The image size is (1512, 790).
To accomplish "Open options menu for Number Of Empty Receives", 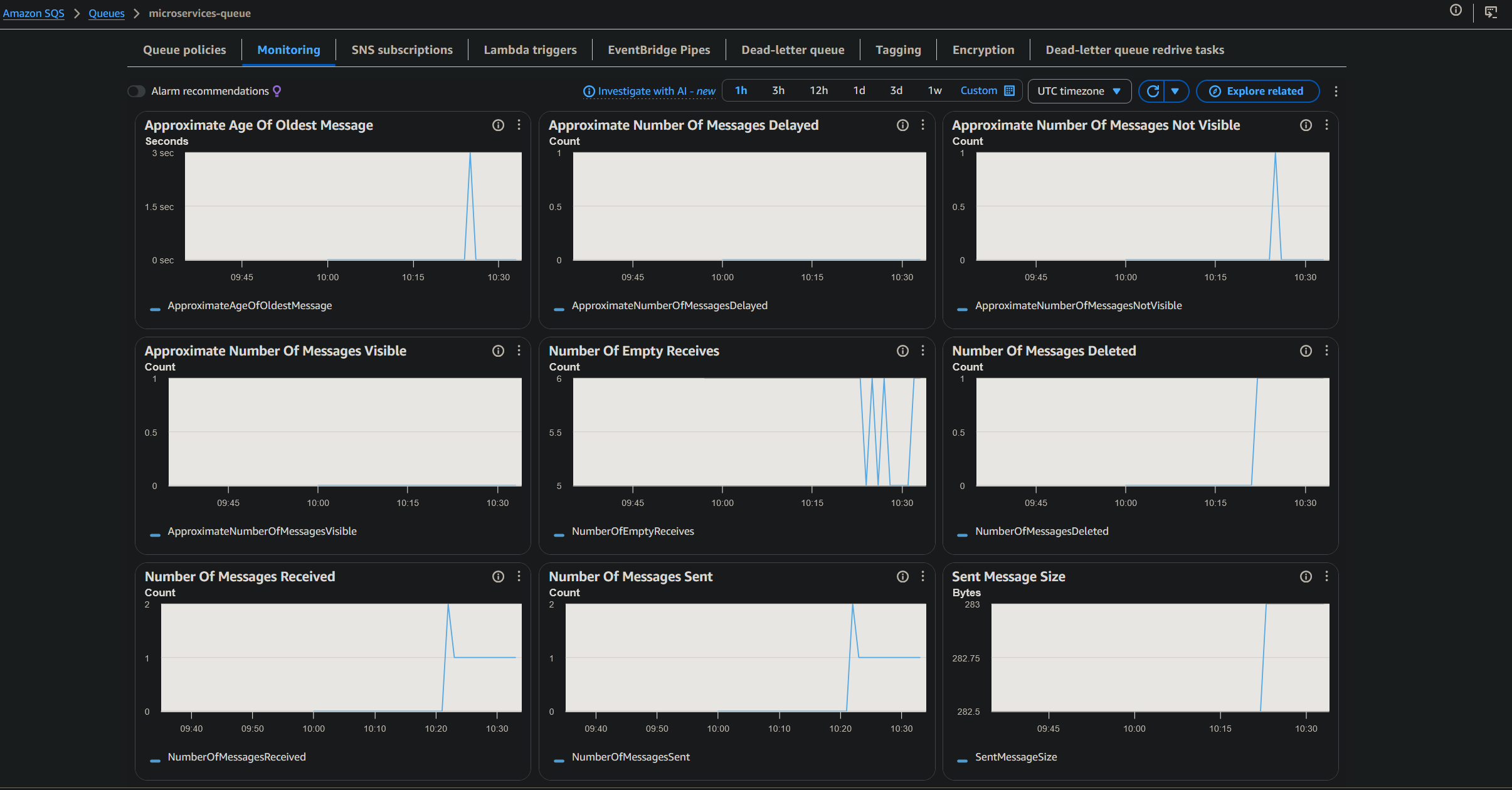I will point(923,351).
